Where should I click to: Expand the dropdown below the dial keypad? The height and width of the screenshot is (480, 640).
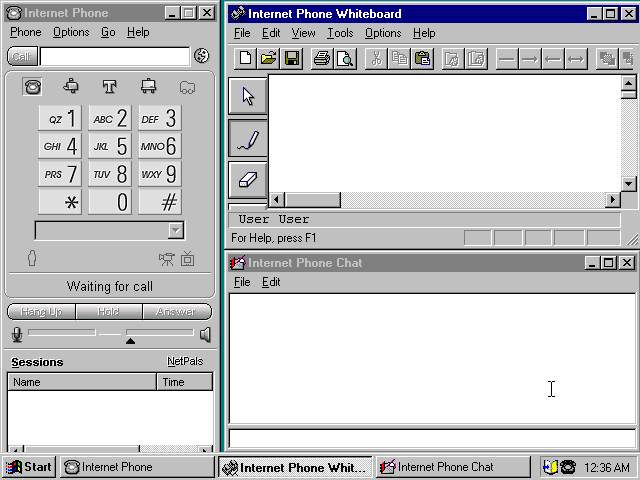176,231
